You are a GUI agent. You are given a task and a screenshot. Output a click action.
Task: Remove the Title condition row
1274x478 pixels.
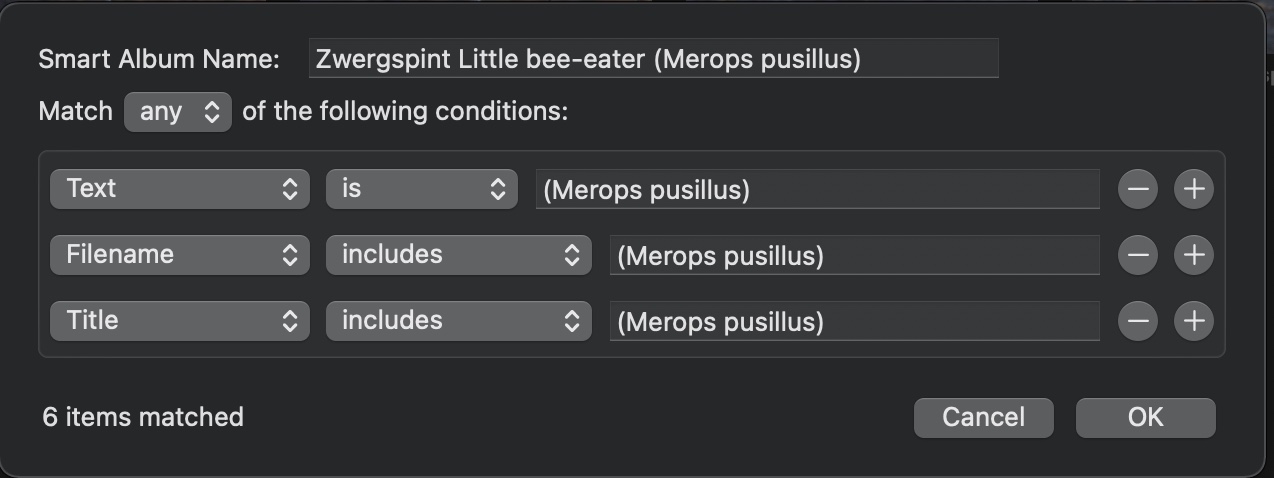[1138, 321]
